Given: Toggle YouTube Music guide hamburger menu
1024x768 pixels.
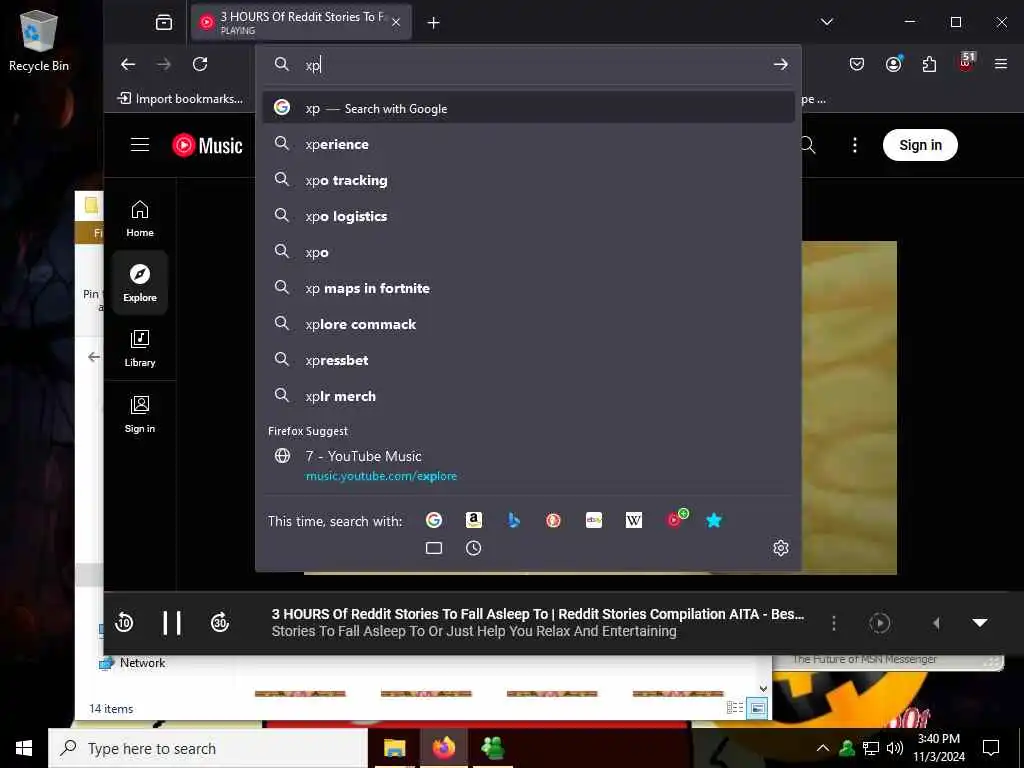Looking at the screenshot, I should [x=140, y=144].
